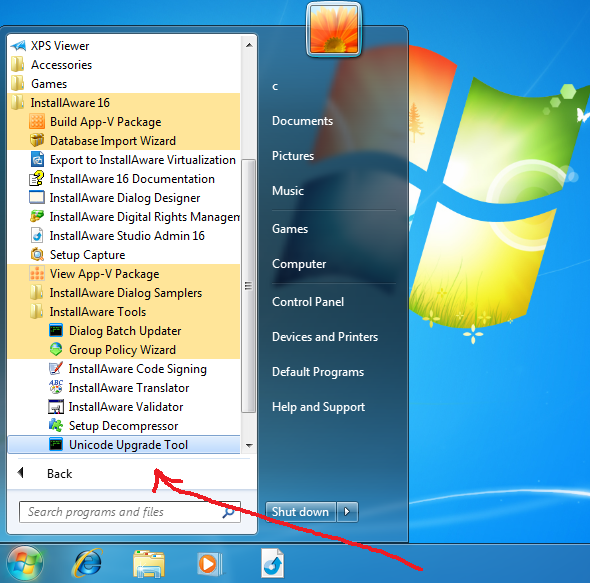Open Devices and Printers
Screen dimensions: 590x583
pyautogui.click(x=325, y=337)
